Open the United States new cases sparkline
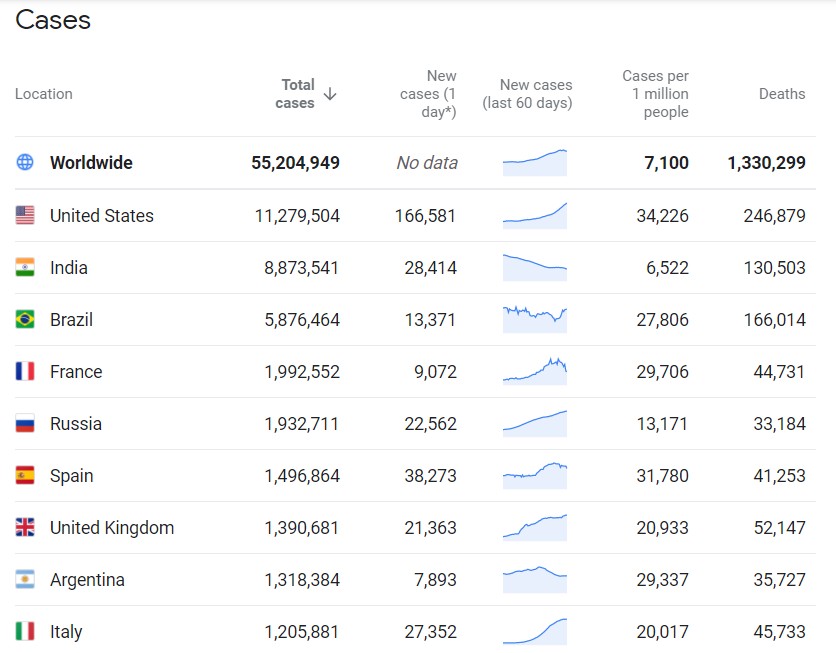 pyautogui.click(x=535, y=215)
